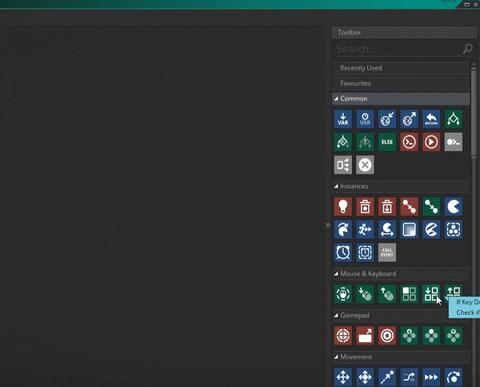Pick the dim green branching icon beside ELSE
480x387 pixels.
365,142
